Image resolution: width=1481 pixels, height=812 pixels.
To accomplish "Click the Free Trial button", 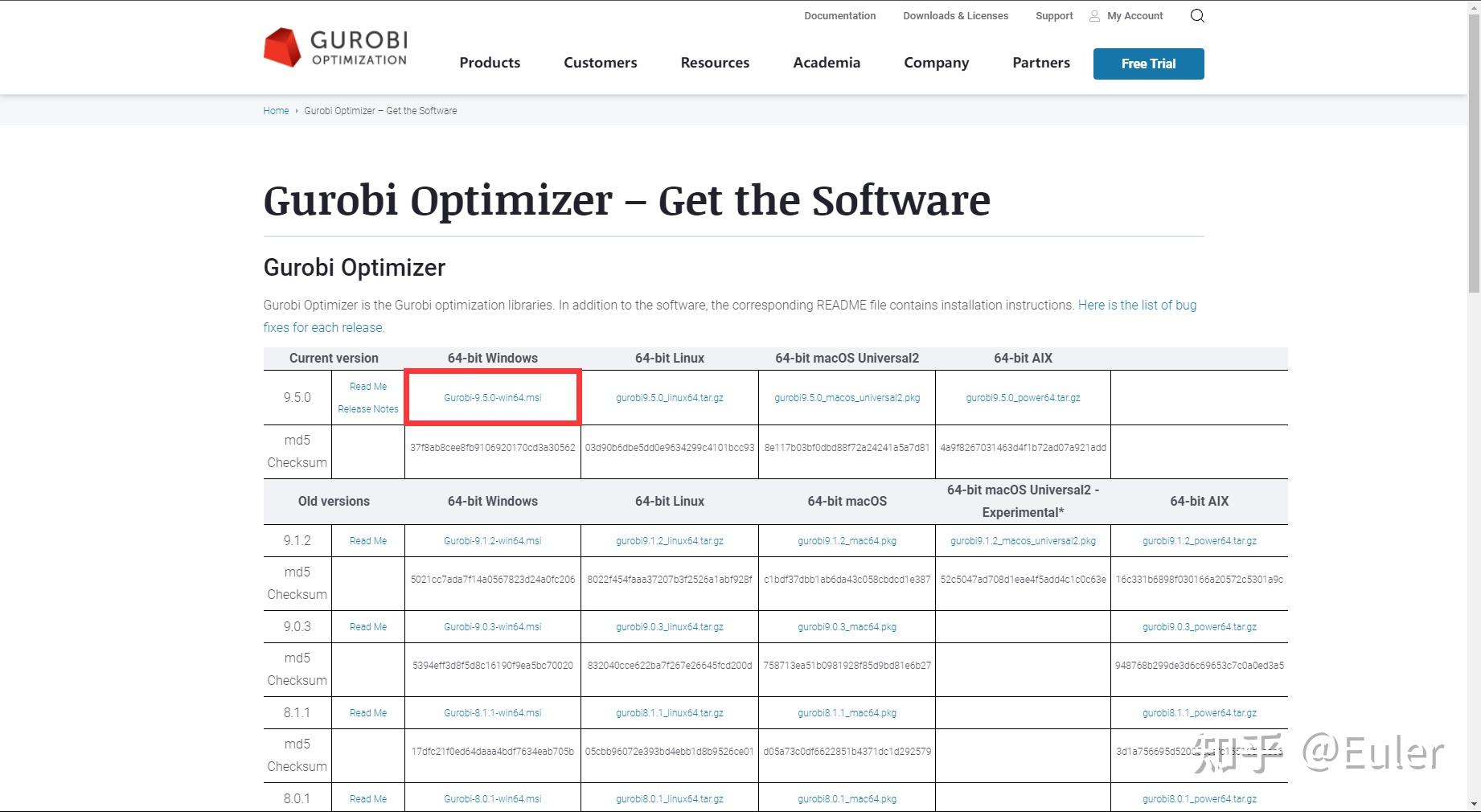I will point(1148,64).
